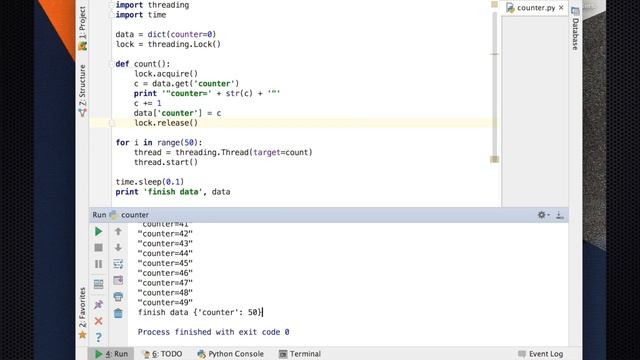The width and height of the screenshot is (640, 360).
Task: Click lock = threading.Lock() line
Action: click(x=168, y=44)
